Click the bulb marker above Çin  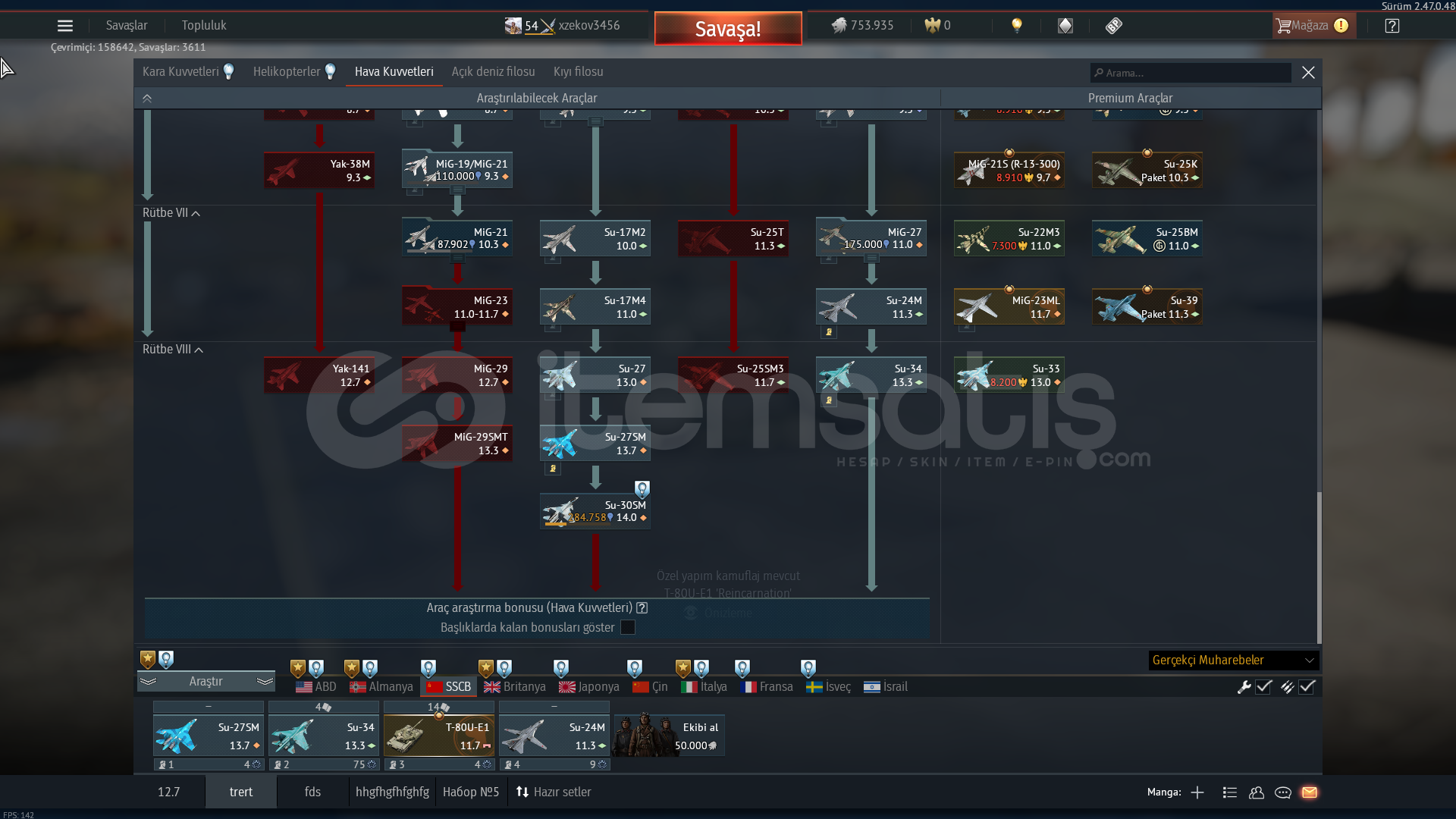(x=635, y=668)
